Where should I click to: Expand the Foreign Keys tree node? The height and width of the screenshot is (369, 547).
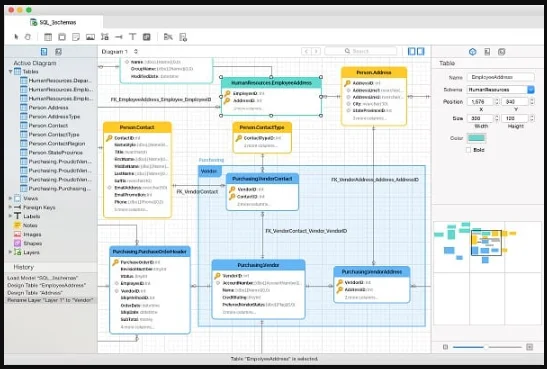10,207
